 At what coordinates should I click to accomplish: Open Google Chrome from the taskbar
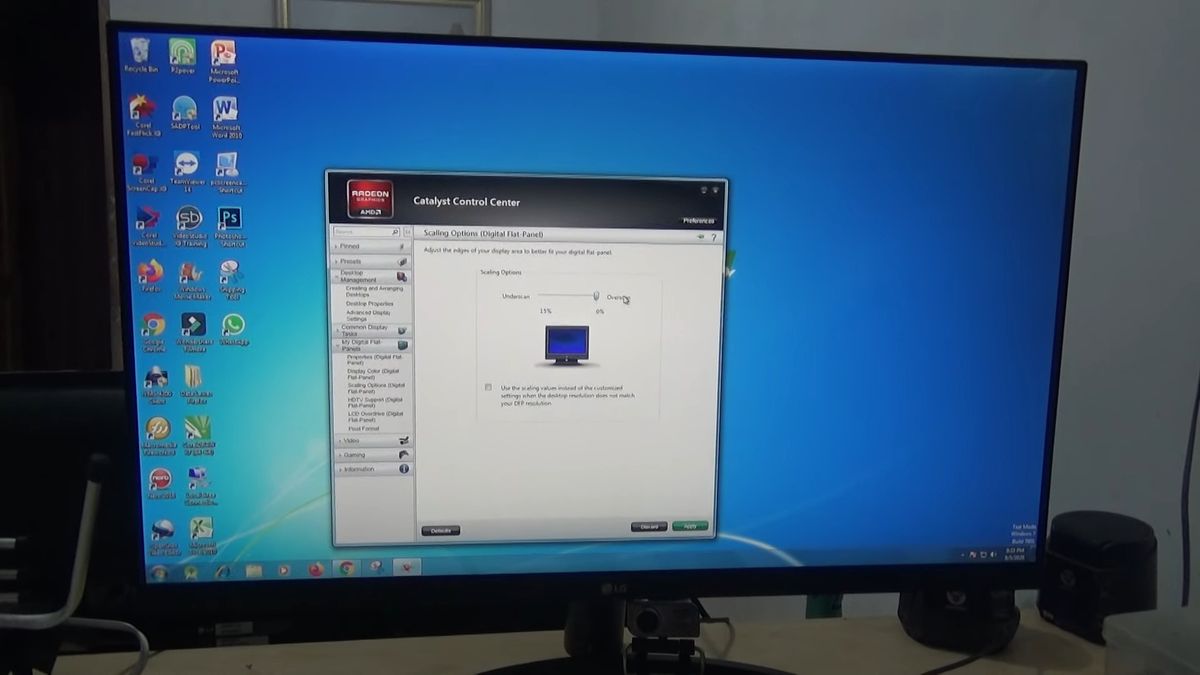point(346,568)
